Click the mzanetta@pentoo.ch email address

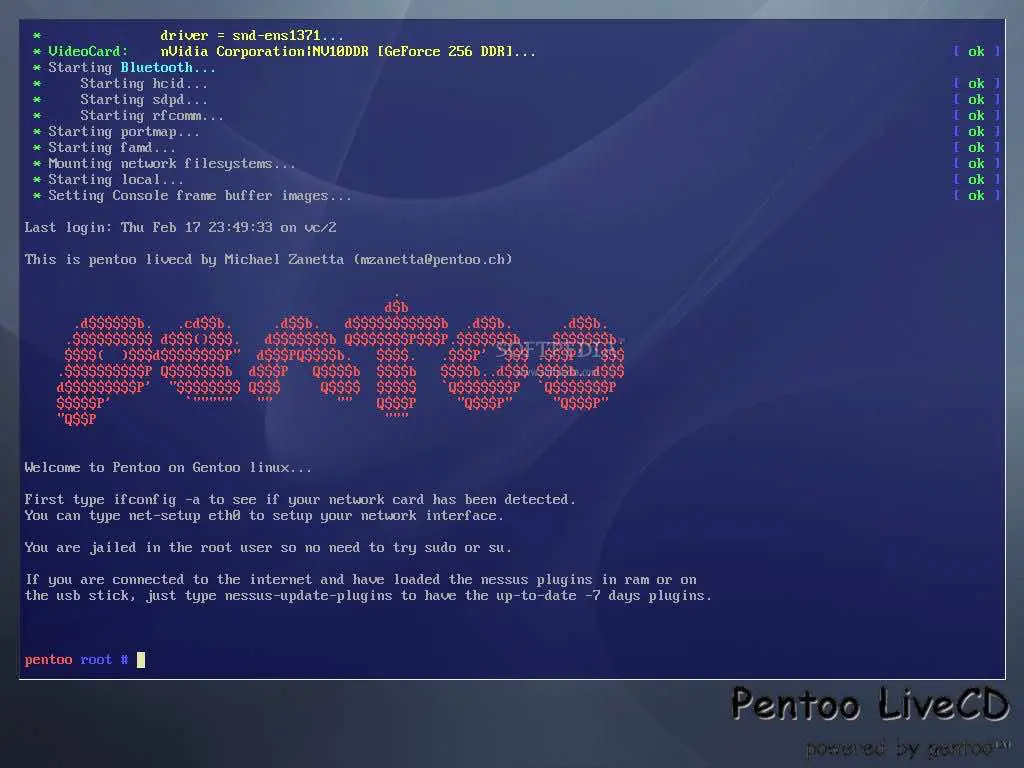pyautogui.click(x=433, y=259)
